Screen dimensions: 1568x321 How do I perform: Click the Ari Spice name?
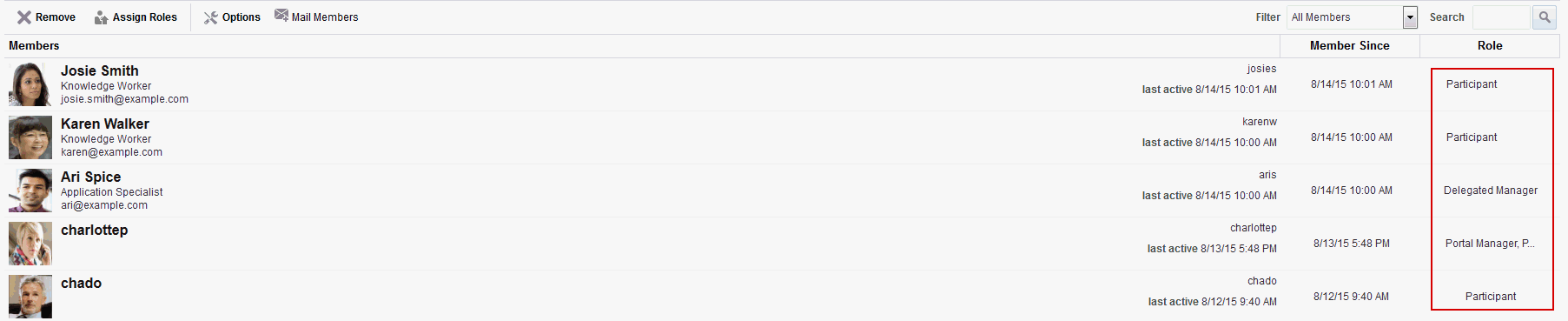click(91, 177)
